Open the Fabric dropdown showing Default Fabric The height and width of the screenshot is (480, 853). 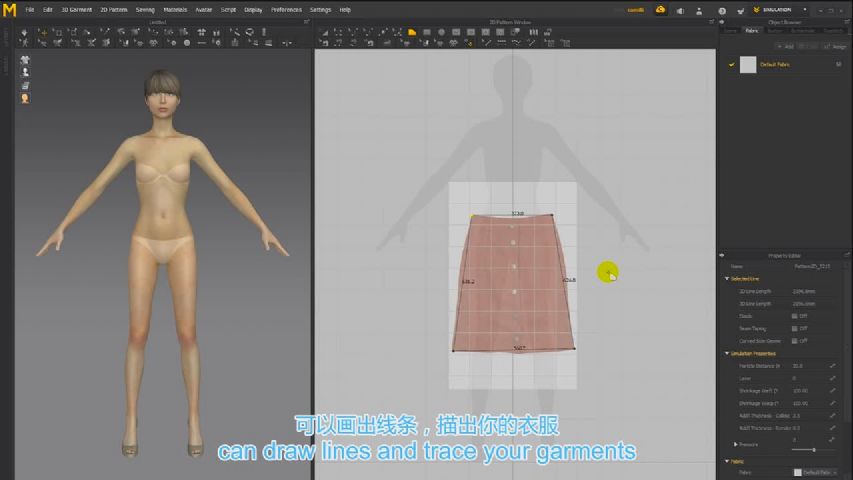816,472
